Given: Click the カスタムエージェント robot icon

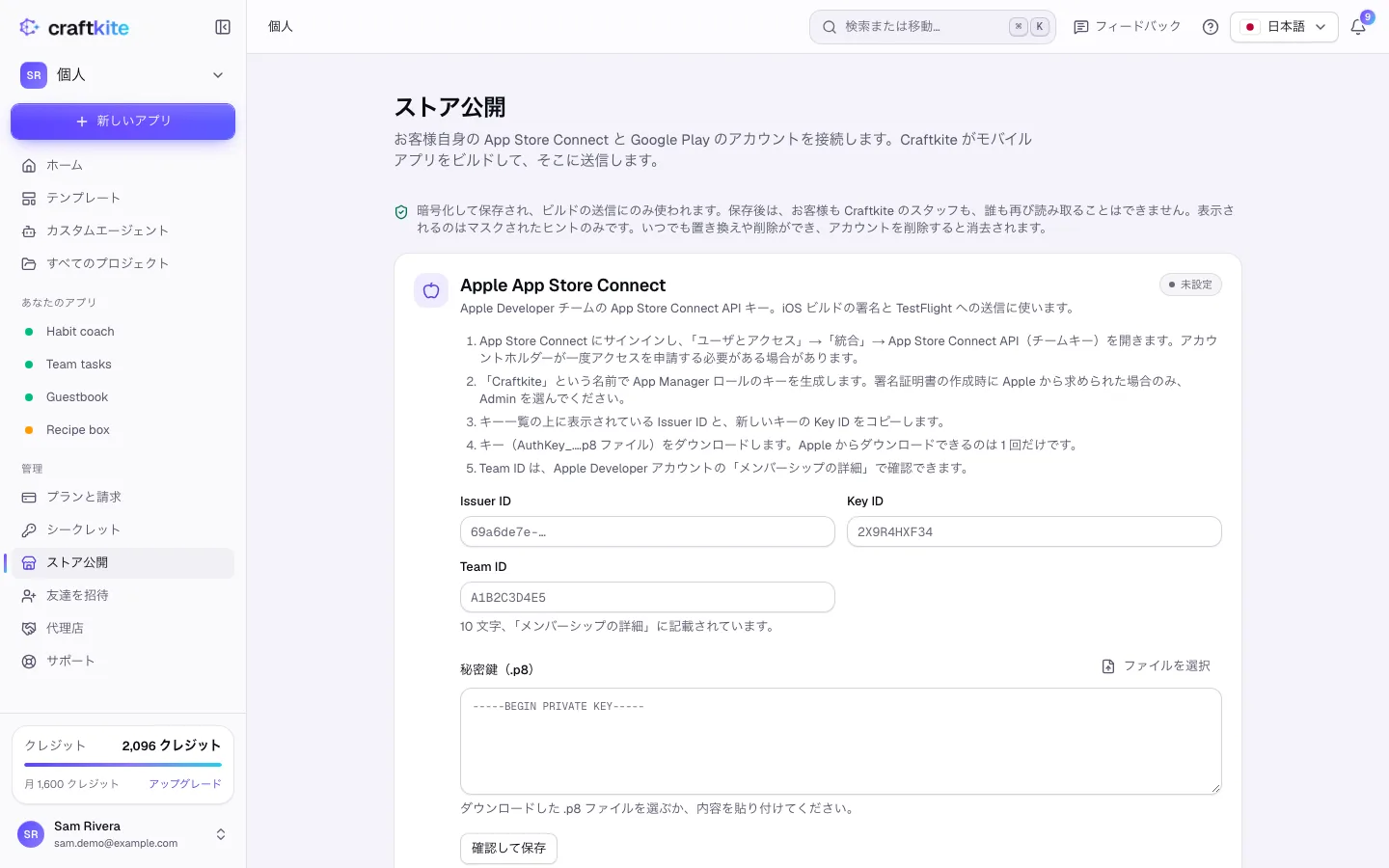Looking at the screenshot, I should (29, 231).
